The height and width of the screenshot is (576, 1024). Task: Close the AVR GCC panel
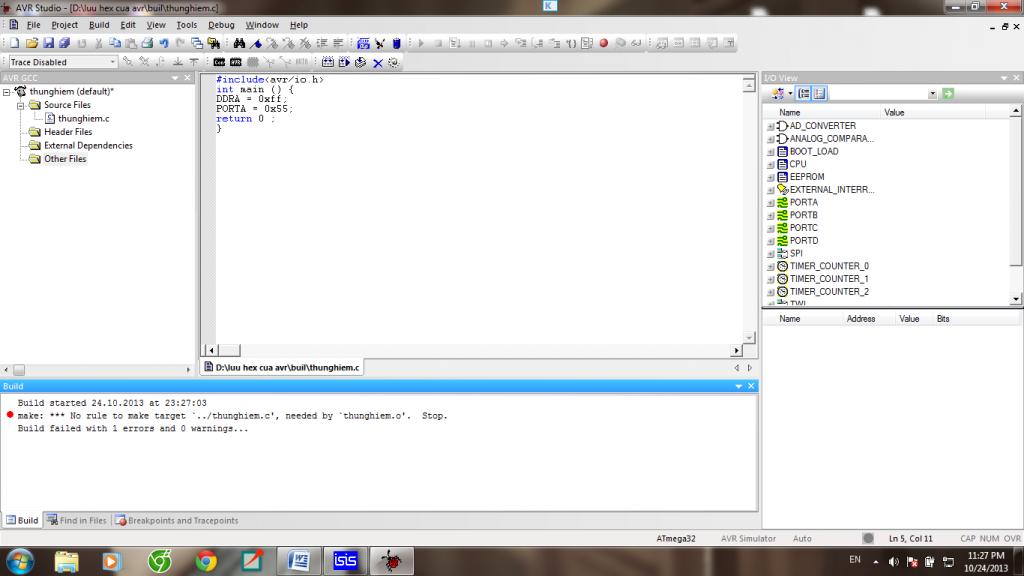[187, 78]
